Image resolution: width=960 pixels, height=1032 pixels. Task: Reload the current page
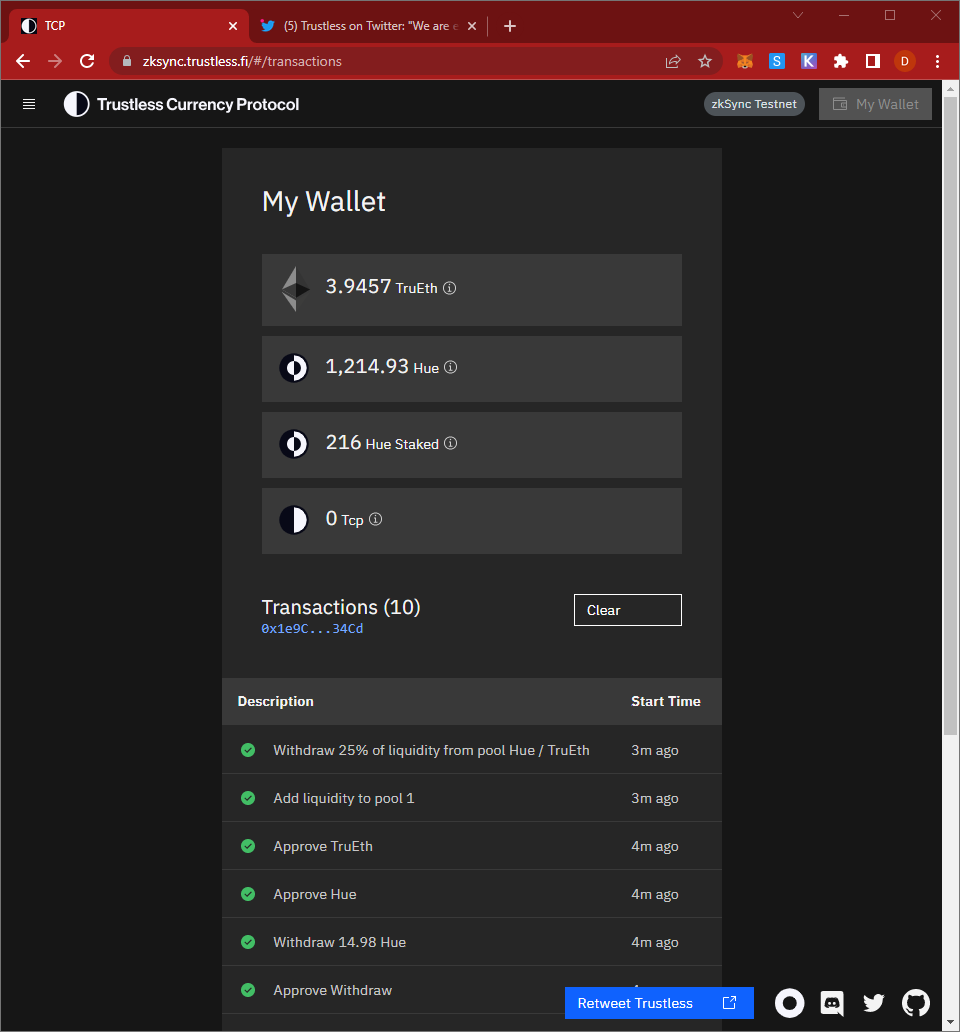click(x=87, y=61)
